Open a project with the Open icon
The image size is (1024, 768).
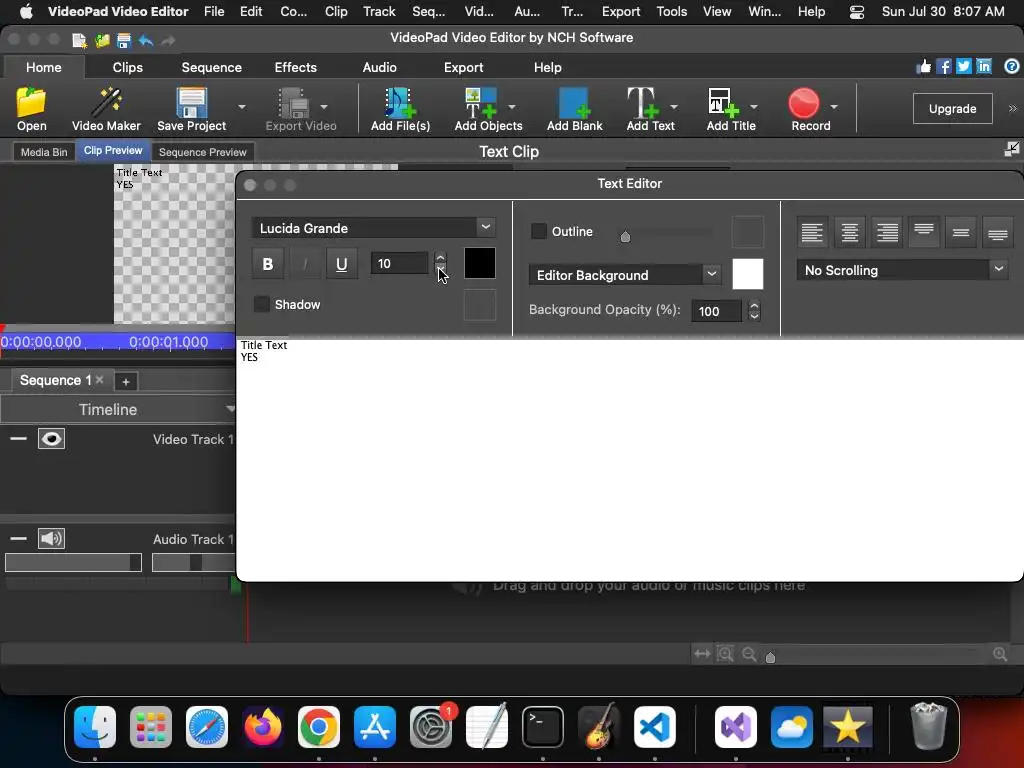click(x=31, y=109)
